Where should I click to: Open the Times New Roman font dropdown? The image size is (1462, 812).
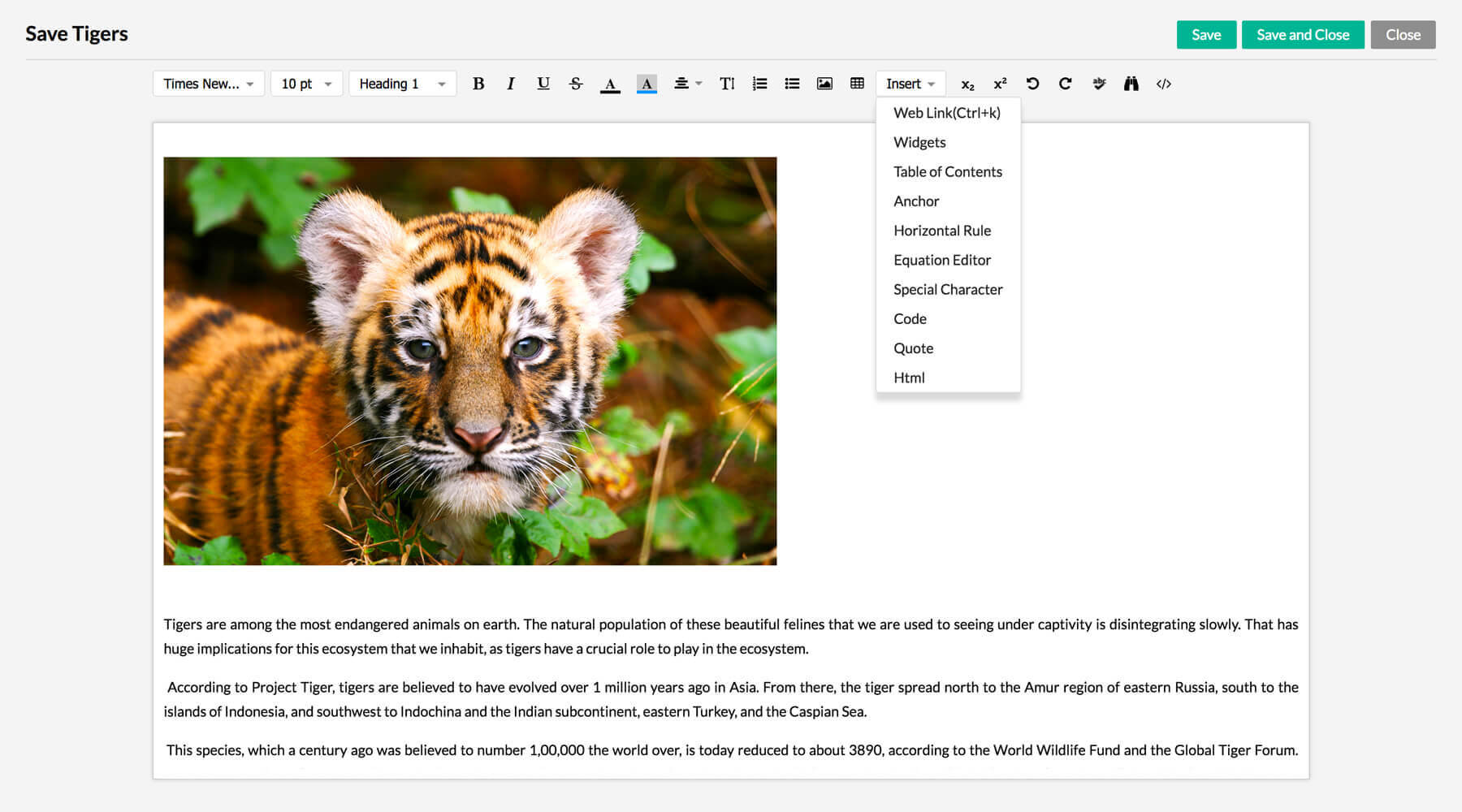coord(209,84)
